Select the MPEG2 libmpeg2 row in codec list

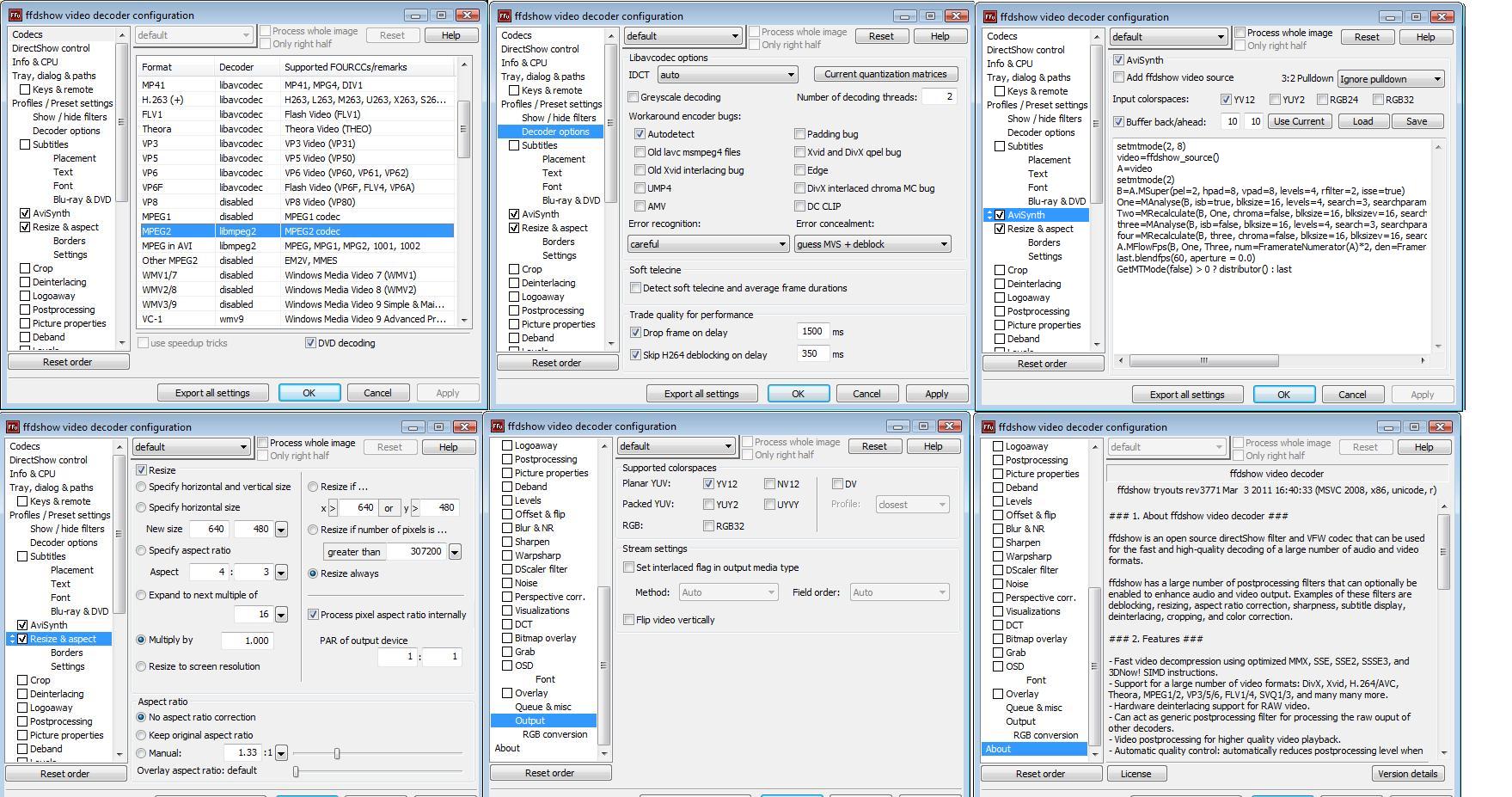tap(297, 231)
